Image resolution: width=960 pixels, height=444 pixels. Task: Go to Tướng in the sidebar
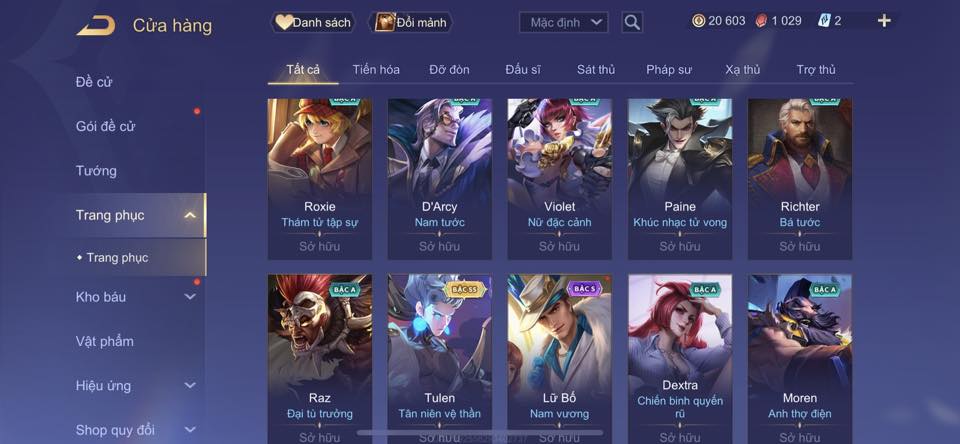click(x=96, y=171)
